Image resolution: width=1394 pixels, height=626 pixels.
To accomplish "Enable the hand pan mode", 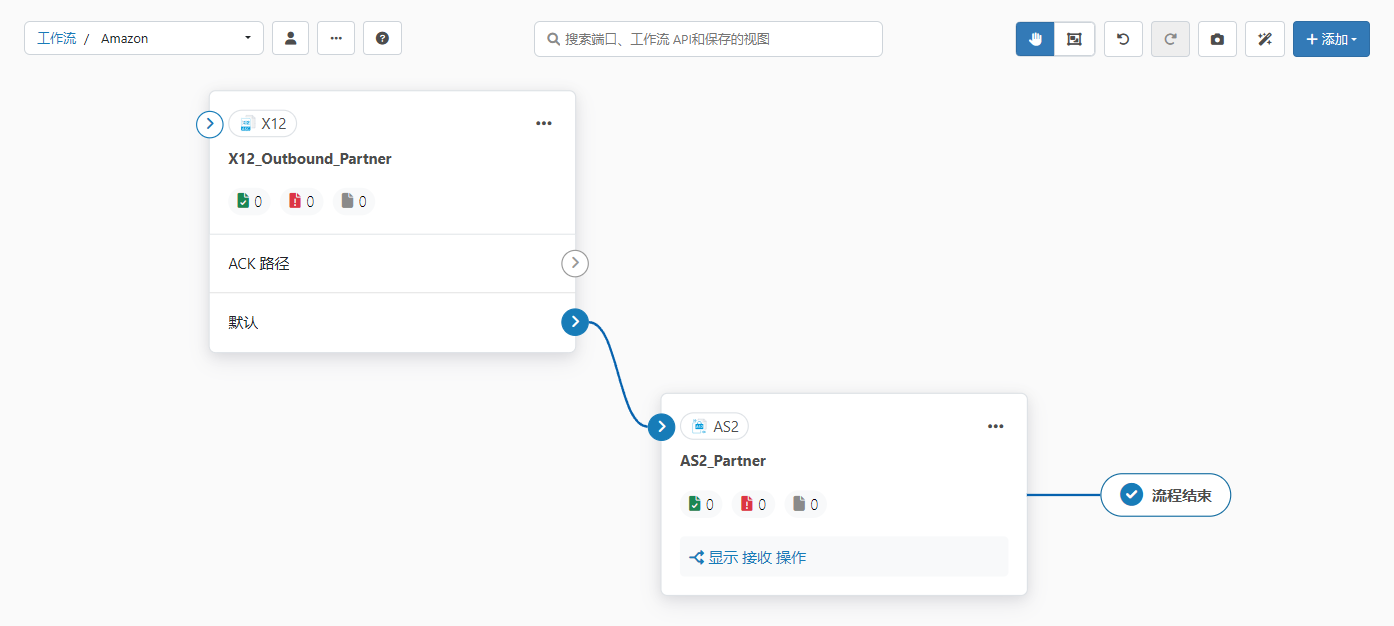I will pyautogui.click(x=1035, y=39).
